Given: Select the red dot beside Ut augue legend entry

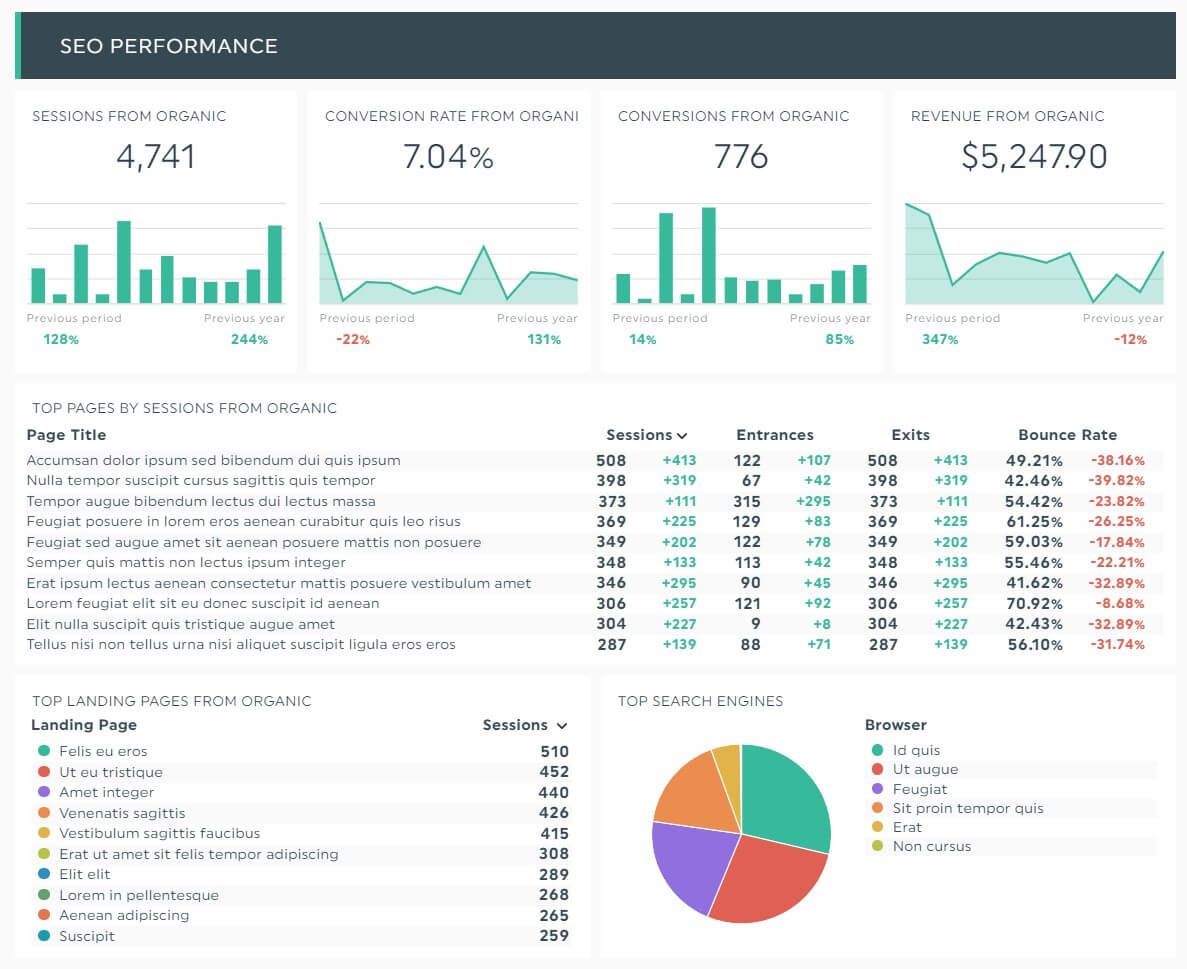Looking at the screenshot, I should 877,769.
